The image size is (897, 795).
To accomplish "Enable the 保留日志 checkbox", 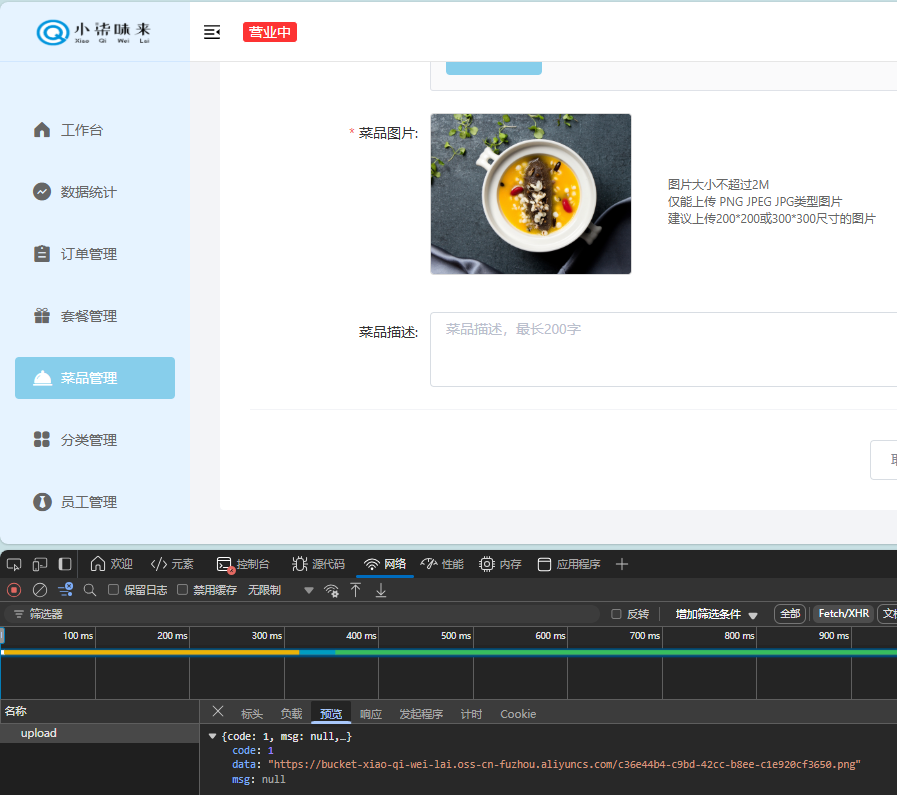I will [114, 590].
